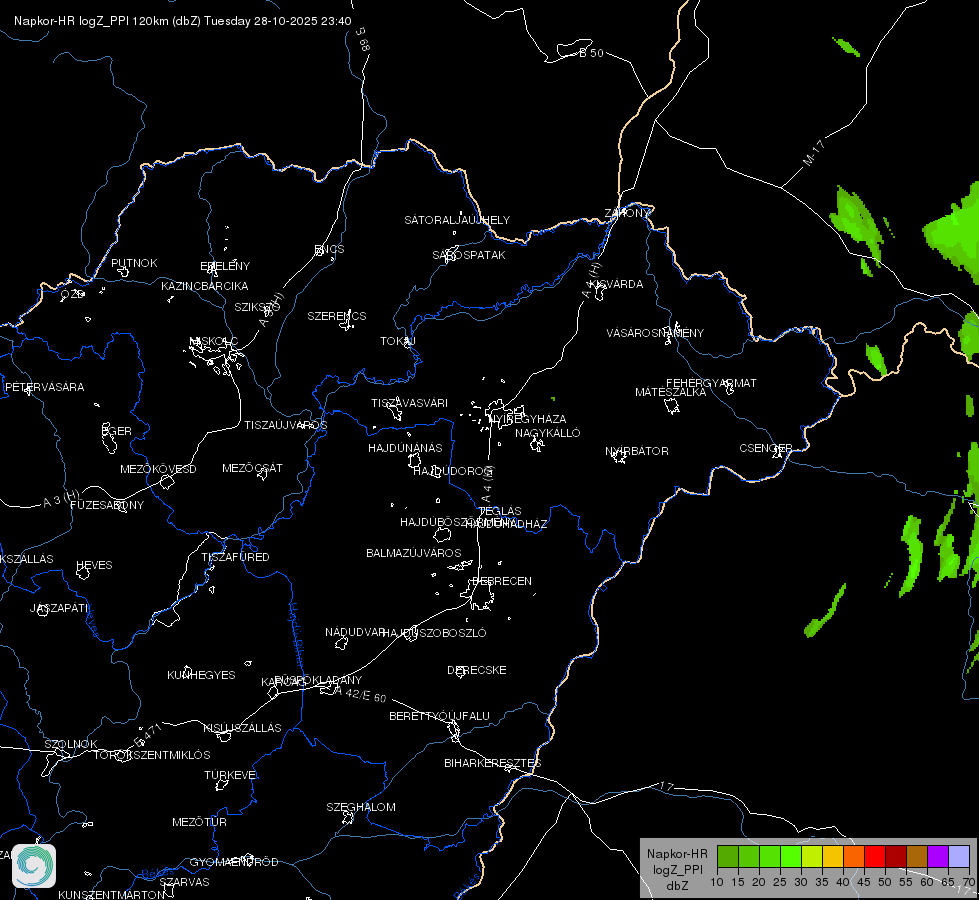The width and height of the screenshot is (979, 900).
Task: Click the MEZŐTÚR city label
Action: [199, 822]
